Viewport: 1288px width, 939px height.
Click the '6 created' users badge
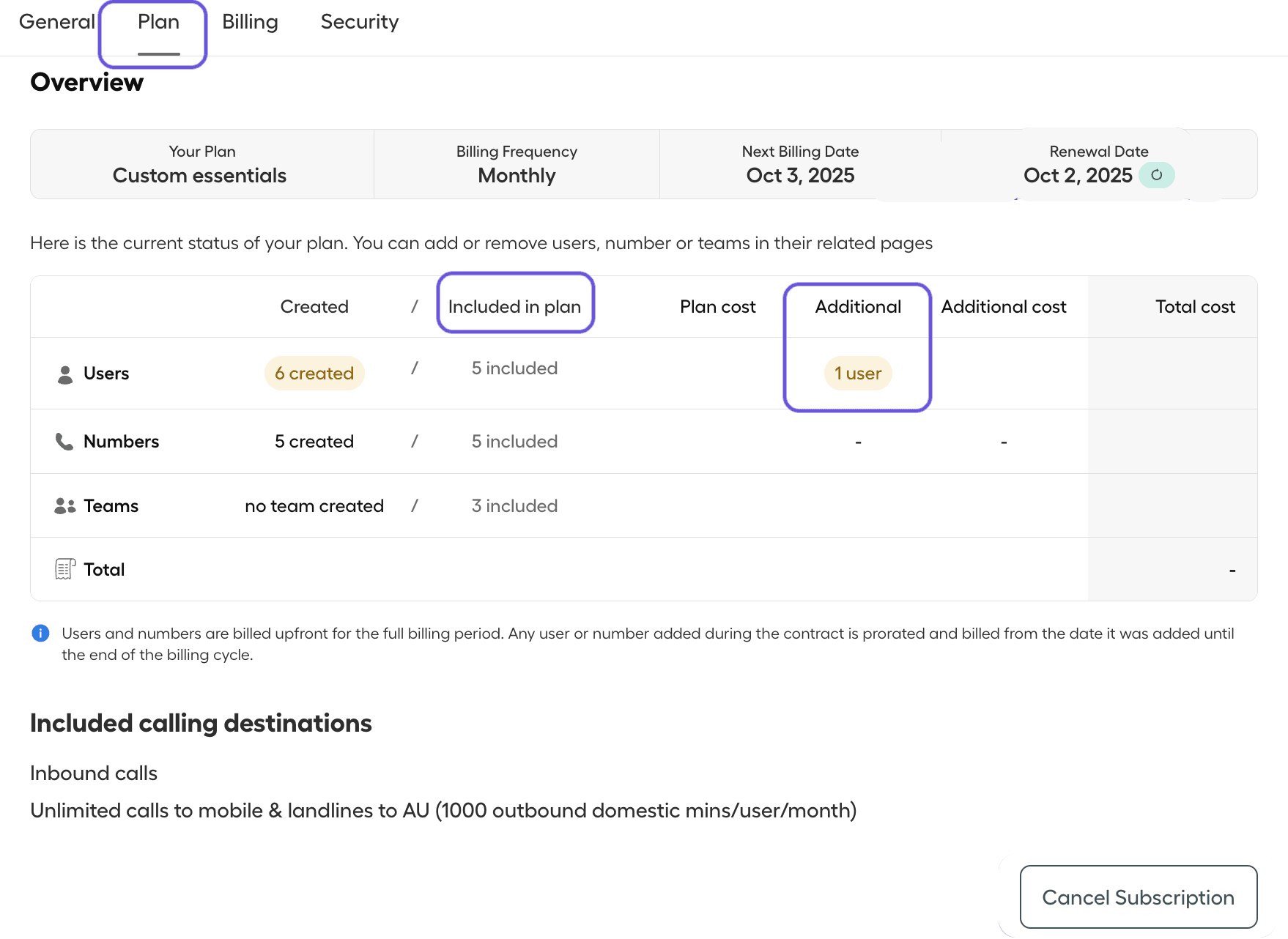(314, 374)
